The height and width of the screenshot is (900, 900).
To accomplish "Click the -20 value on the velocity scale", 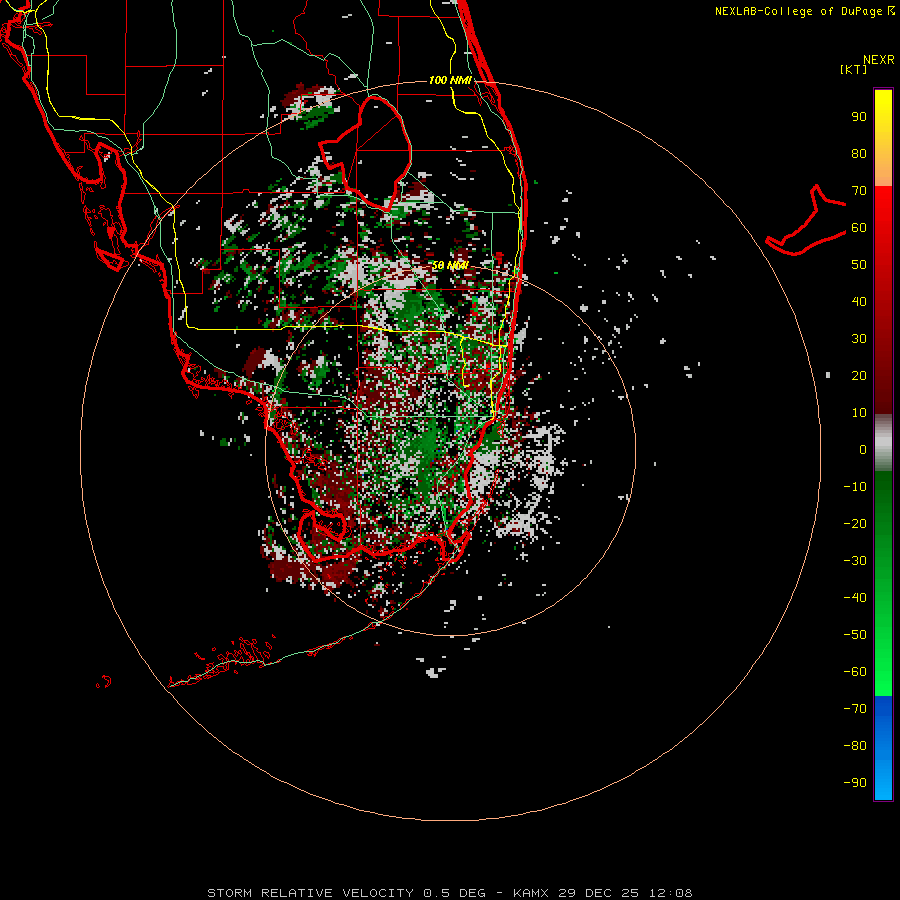I will pyautogui.click(x=855, y=524).
